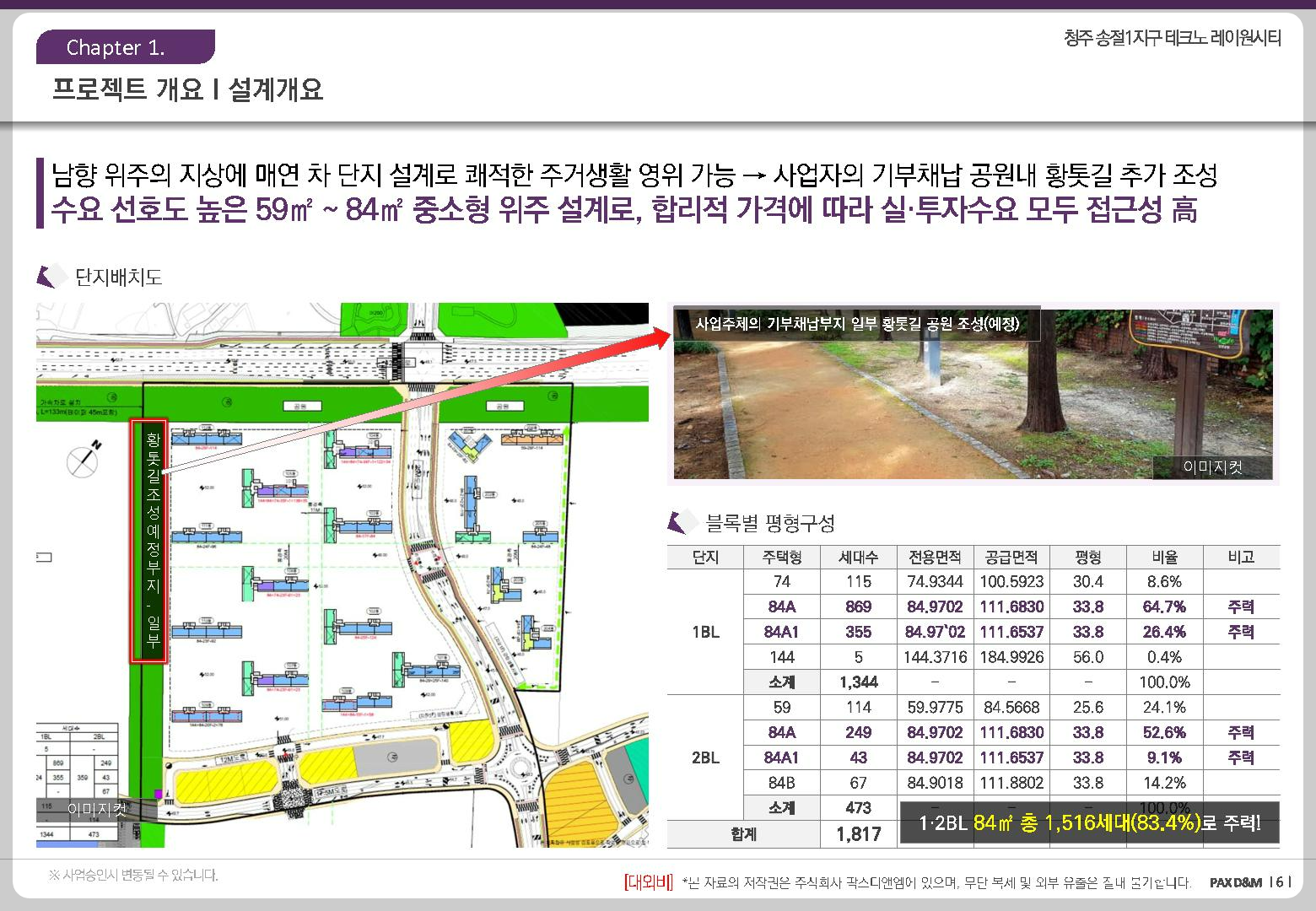Select the 0.4% ratio cell
This screenshot has width=1316, height=911.
pos(1164,657)
